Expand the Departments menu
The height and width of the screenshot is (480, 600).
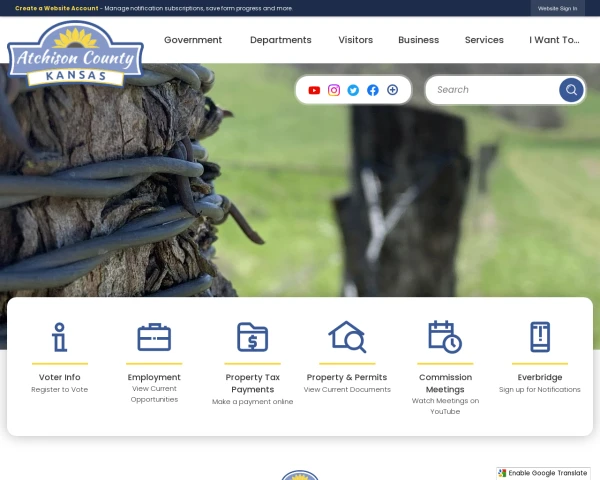(x=280, y=40)
